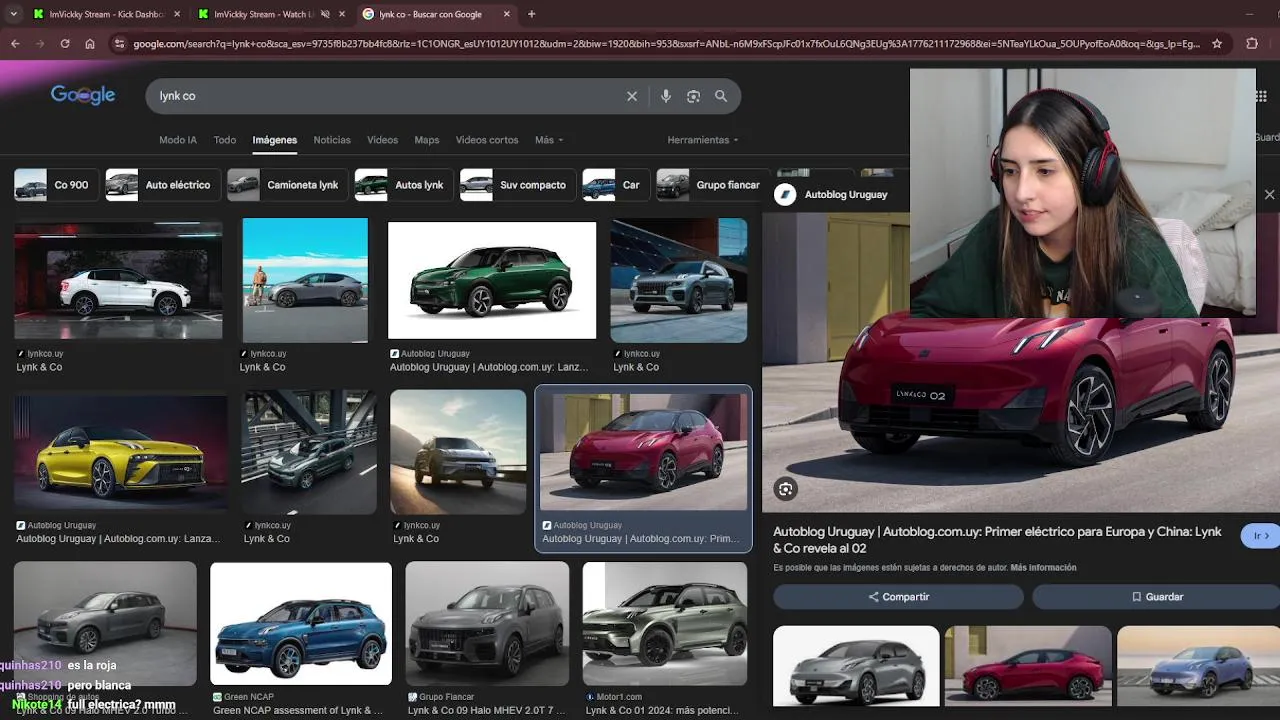The image size is (1280, 720).
Task: Search by image with Google Lens
Action: click(x=693, y=96)
